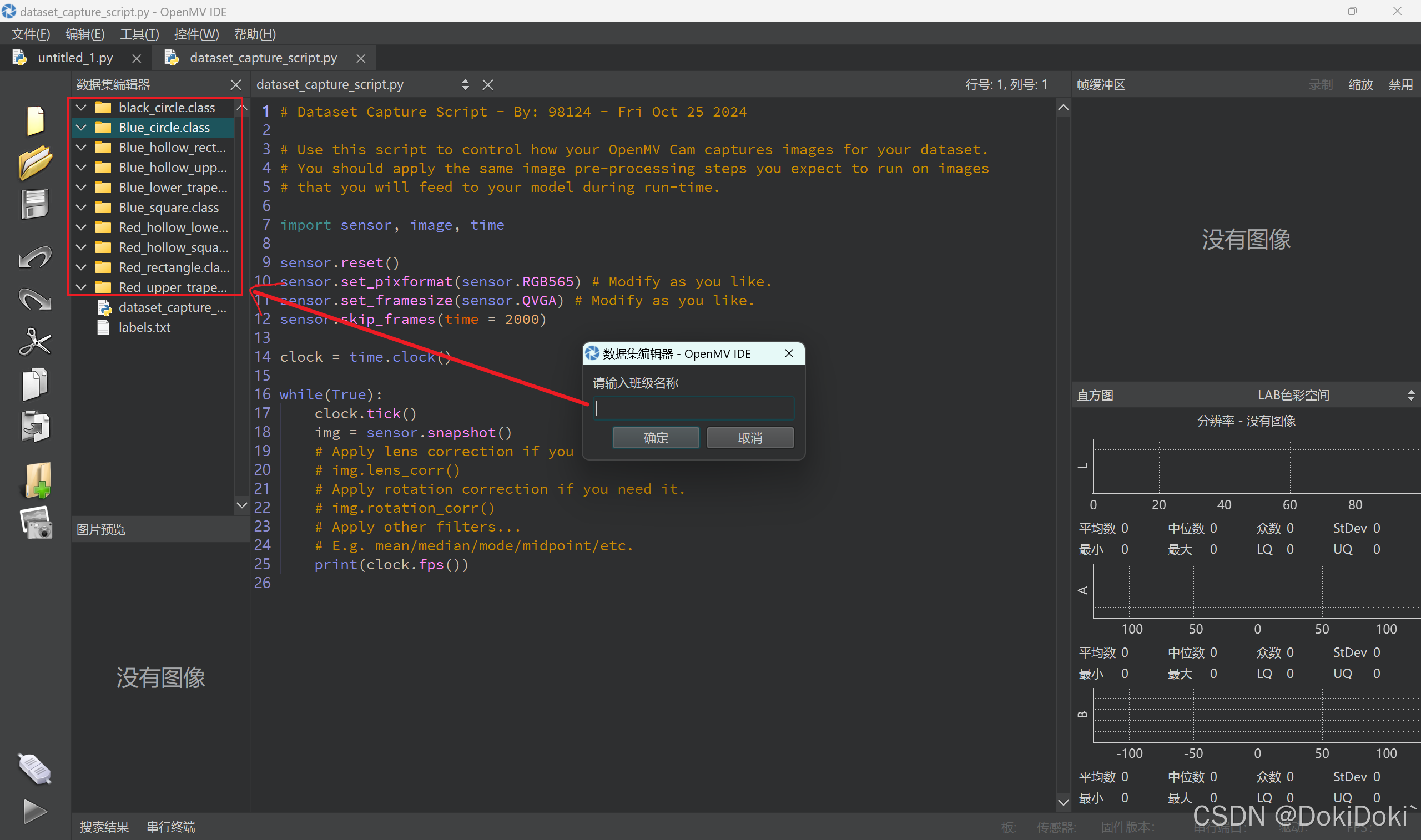This screenshot has width=1421, height=840.
Task: Click the Cut scissors icon
Action: [x=35, y=342]
